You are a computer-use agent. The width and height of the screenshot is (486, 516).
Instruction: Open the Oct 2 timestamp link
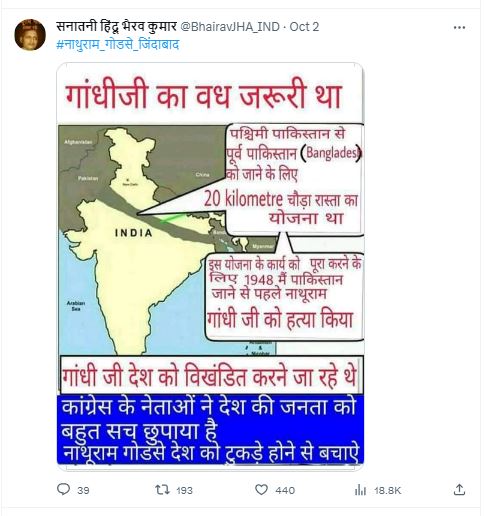click(304, 27)
